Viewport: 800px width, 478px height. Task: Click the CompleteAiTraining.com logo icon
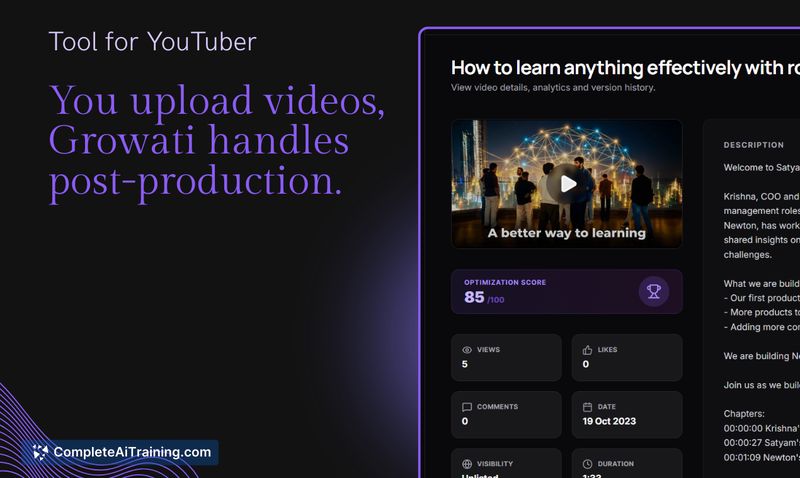(x=40, y=452)
